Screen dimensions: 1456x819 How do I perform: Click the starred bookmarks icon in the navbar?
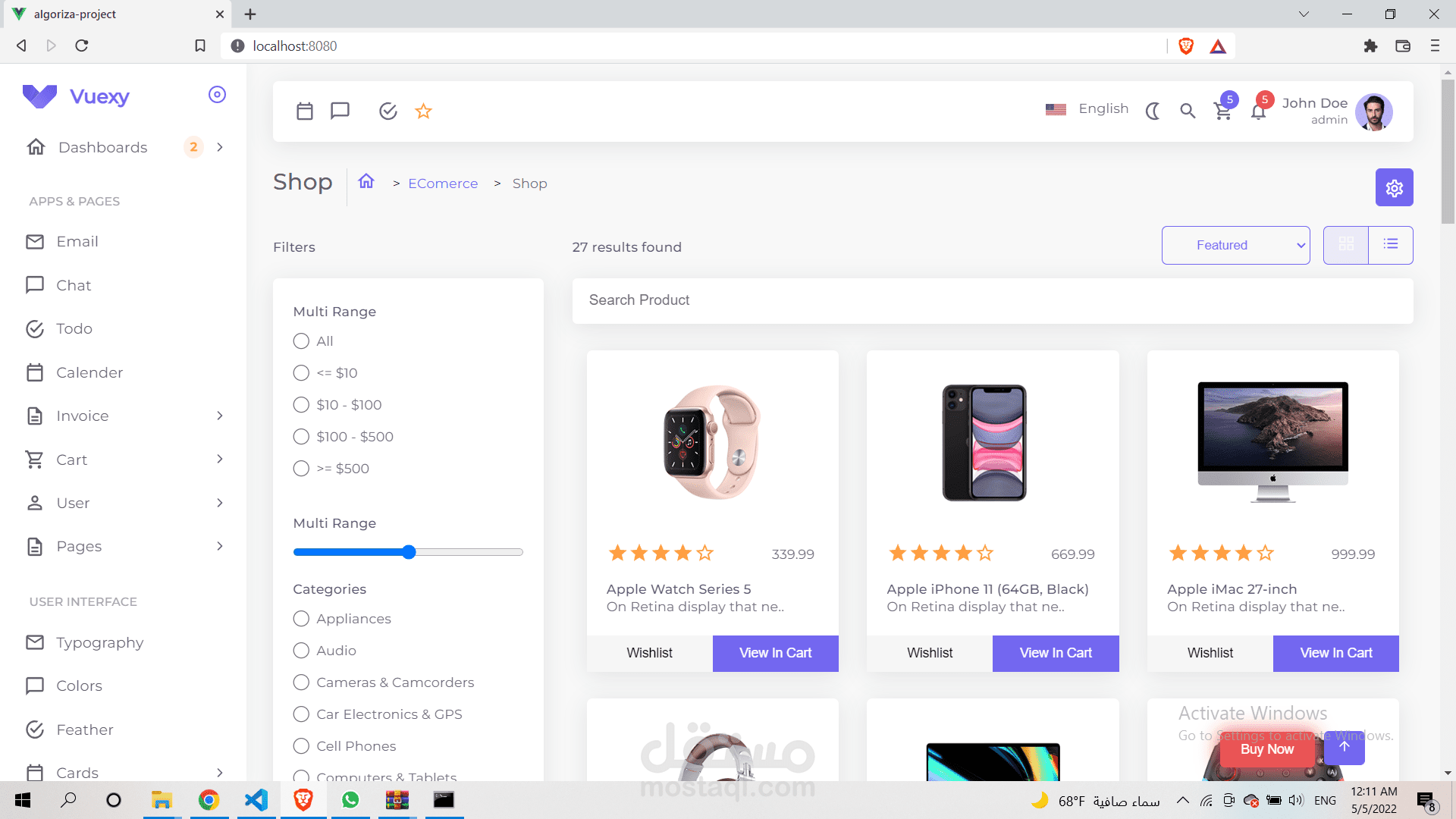point(423,111)
